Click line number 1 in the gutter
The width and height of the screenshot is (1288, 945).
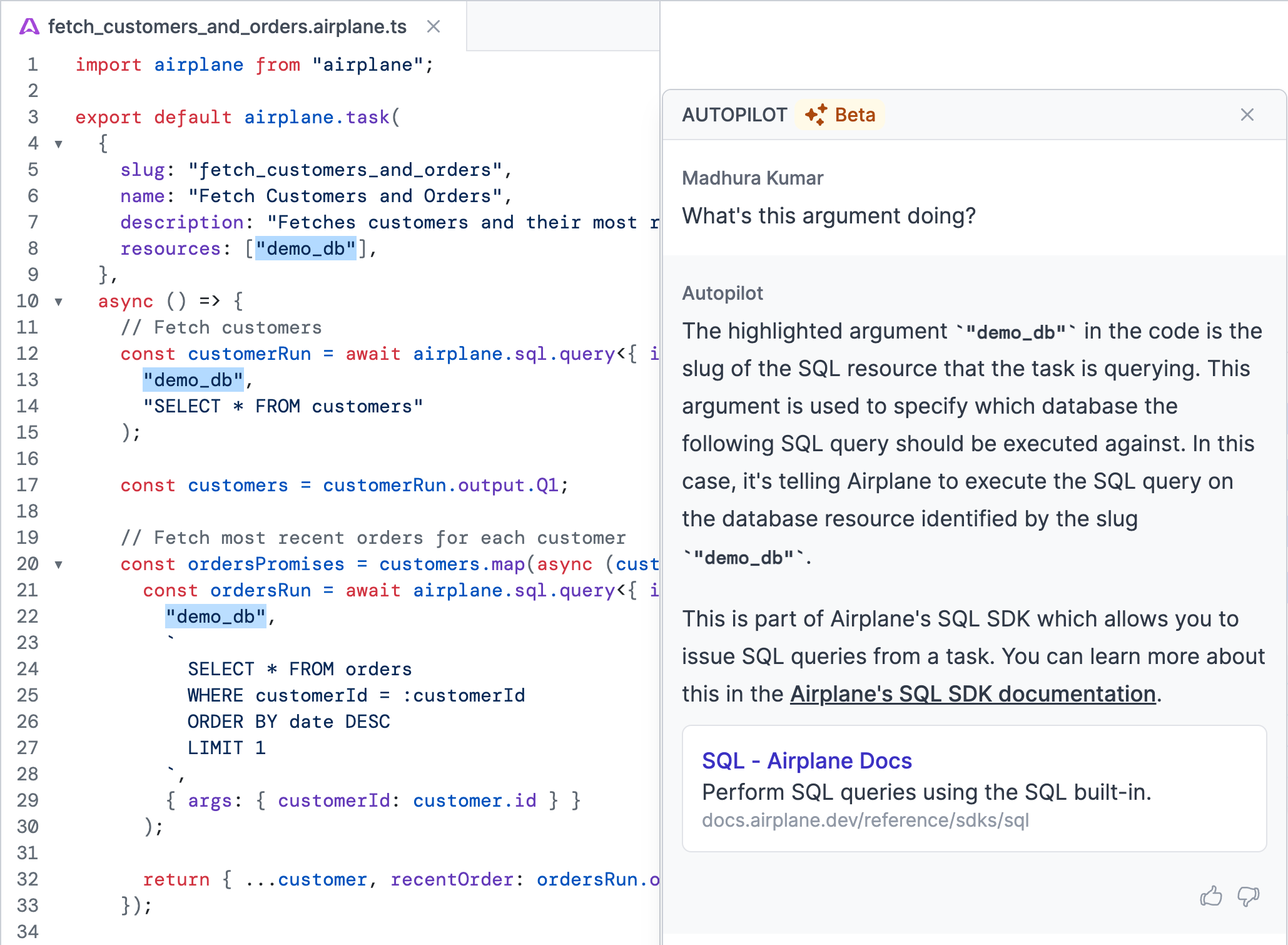click(33, 64)
